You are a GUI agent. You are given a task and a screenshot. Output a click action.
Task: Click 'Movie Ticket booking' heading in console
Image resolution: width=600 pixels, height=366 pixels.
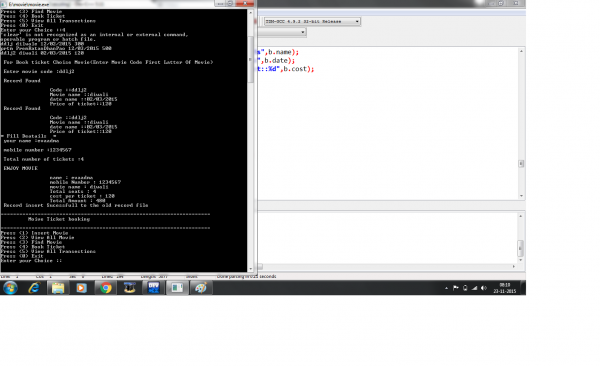[x=59, y=219]
